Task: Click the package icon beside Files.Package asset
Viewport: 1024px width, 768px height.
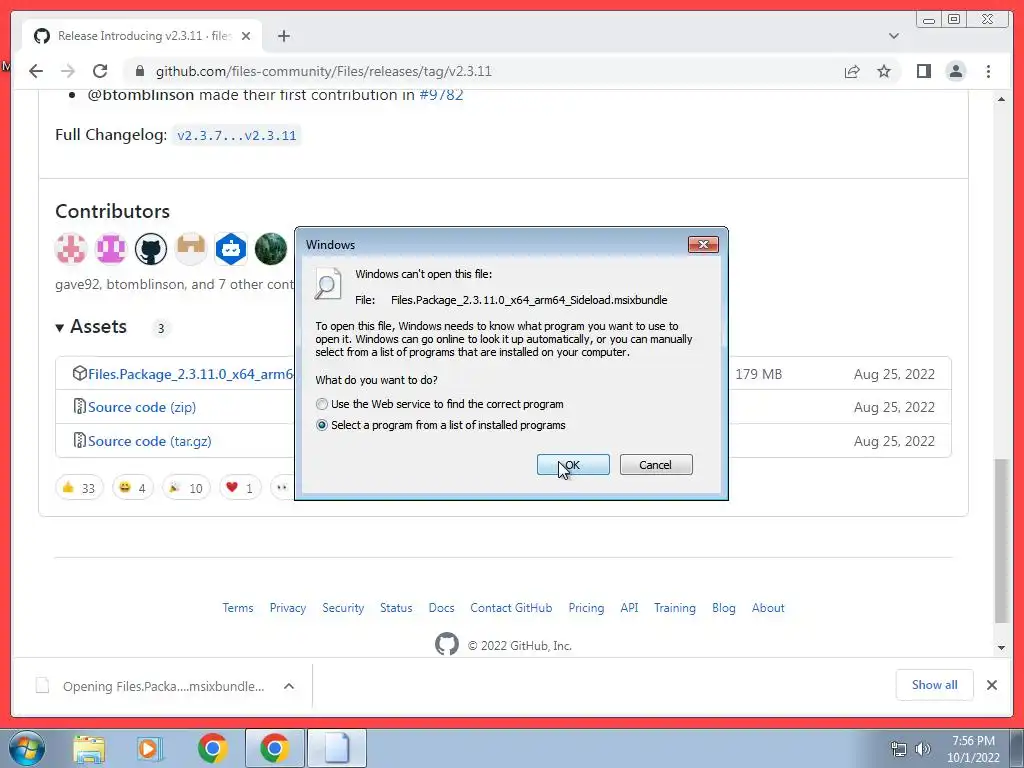Action: click(80, 374)
